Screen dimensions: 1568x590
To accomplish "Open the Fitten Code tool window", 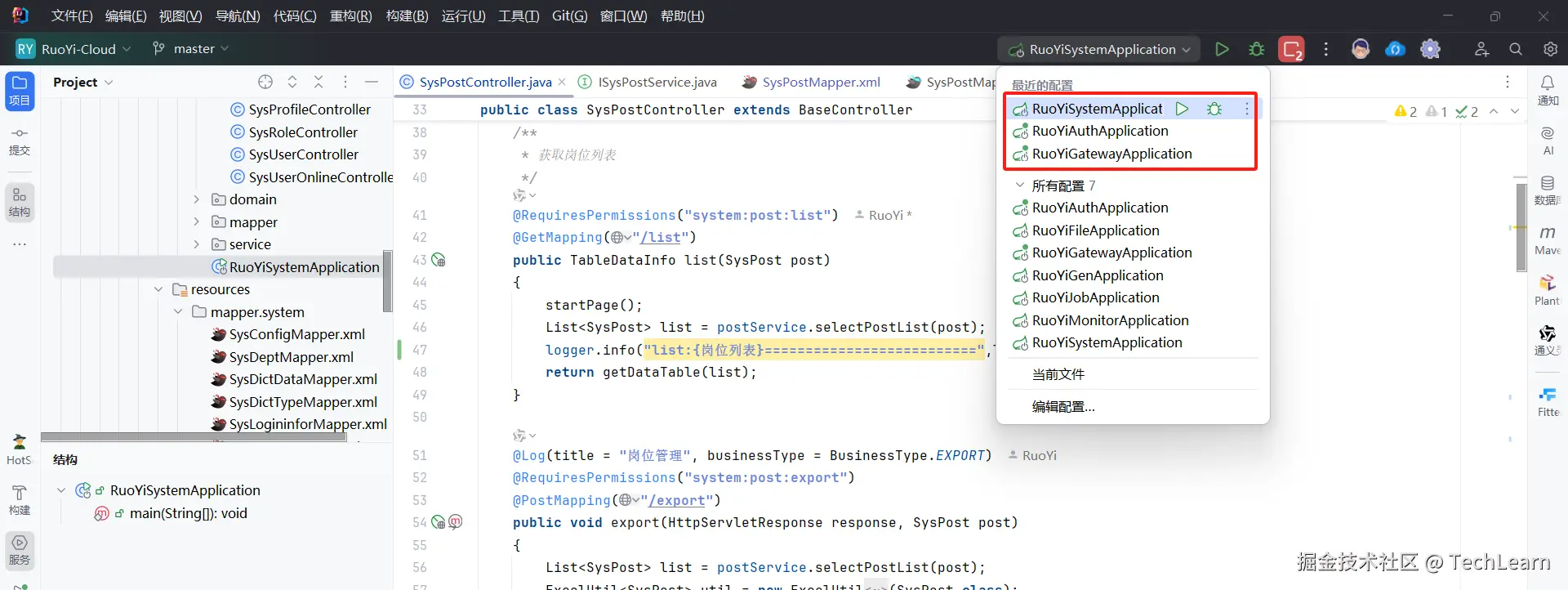I will click(1548, 403).
